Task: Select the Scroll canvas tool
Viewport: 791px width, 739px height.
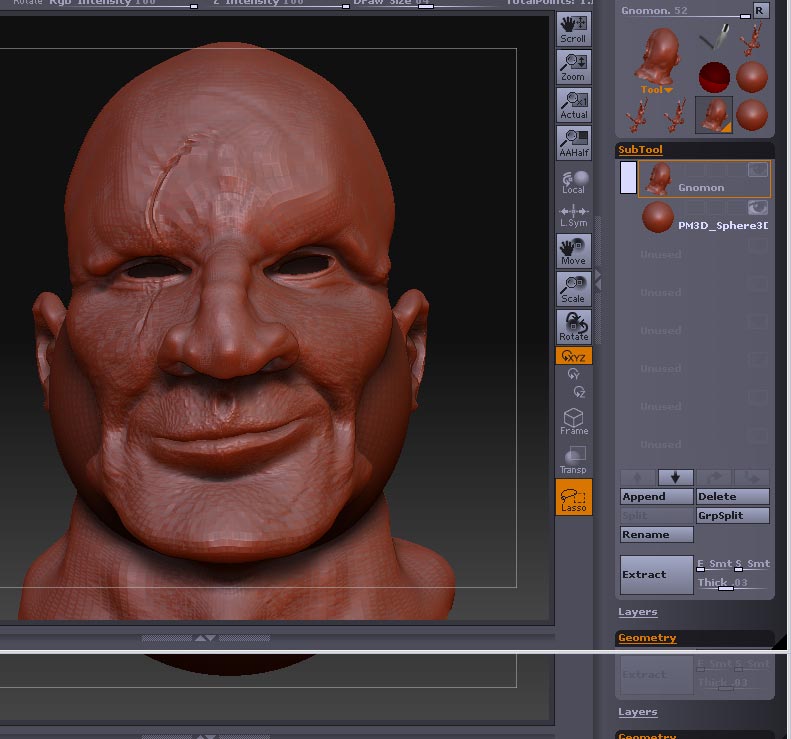Action: click(574, 30)
